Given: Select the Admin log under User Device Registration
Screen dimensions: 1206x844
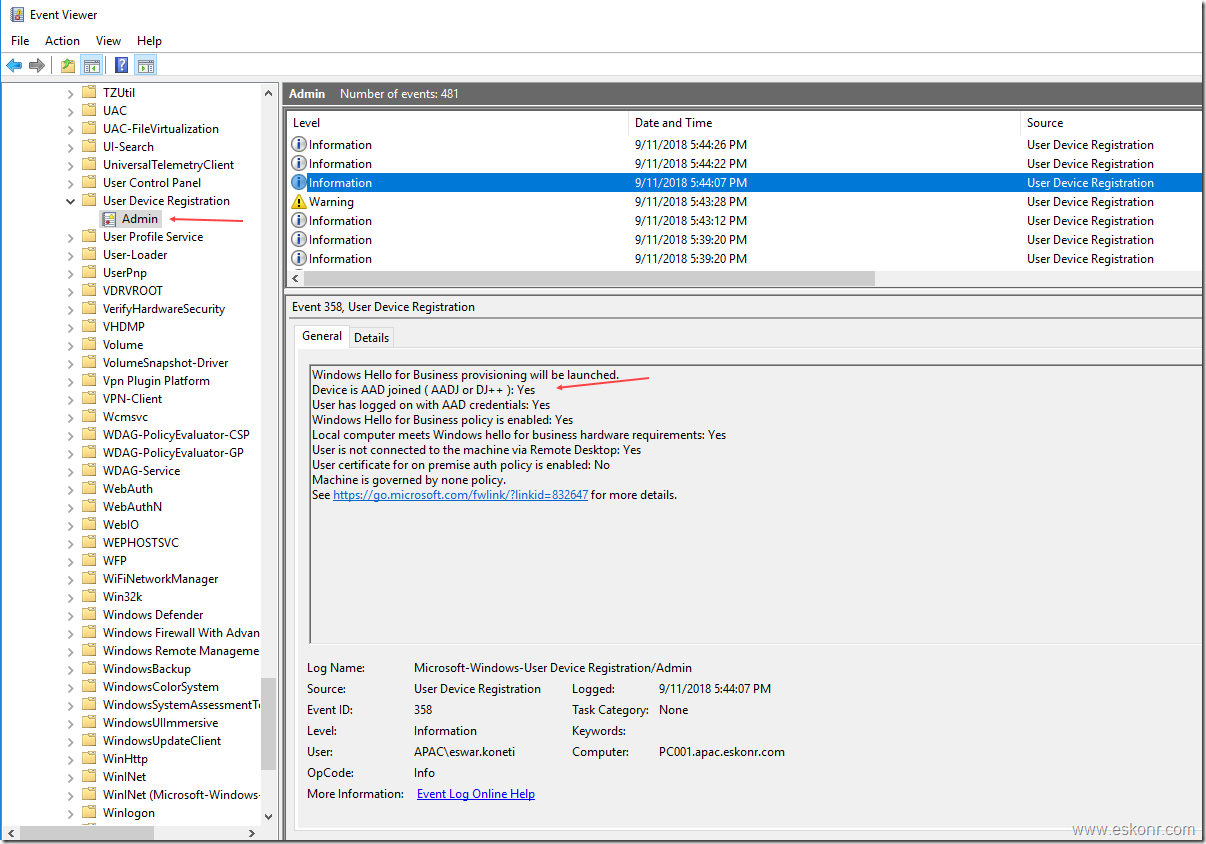Looking at the screenshot, I should point(139,219).
